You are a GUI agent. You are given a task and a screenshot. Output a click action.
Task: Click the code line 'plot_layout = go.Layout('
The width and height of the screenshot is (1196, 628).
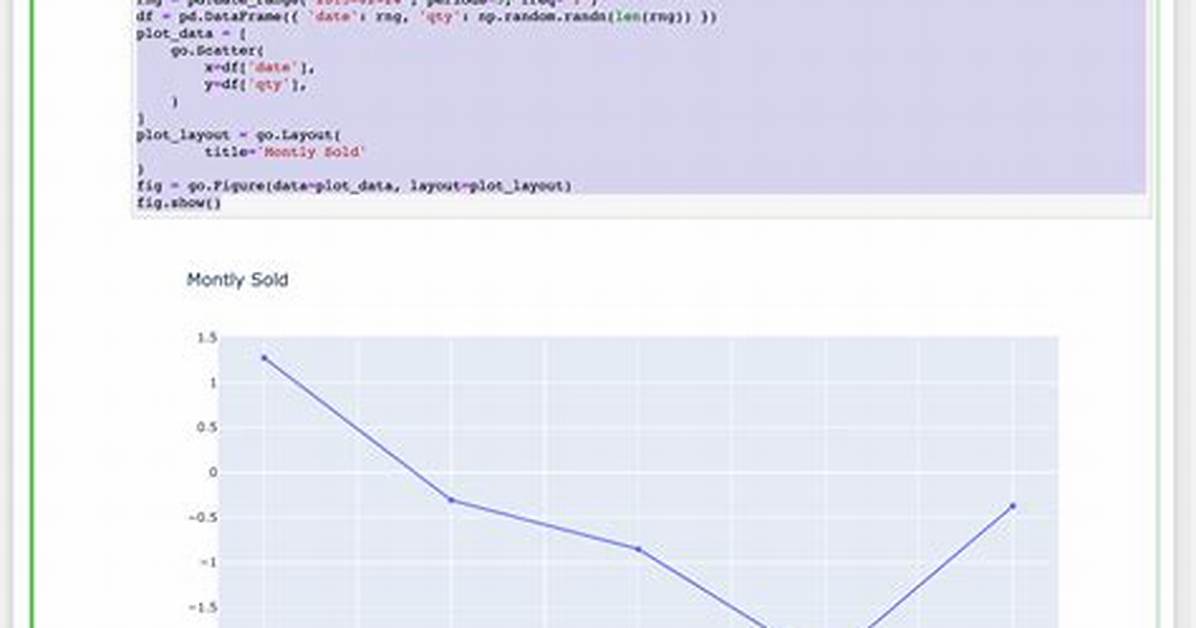pos(239,135)
